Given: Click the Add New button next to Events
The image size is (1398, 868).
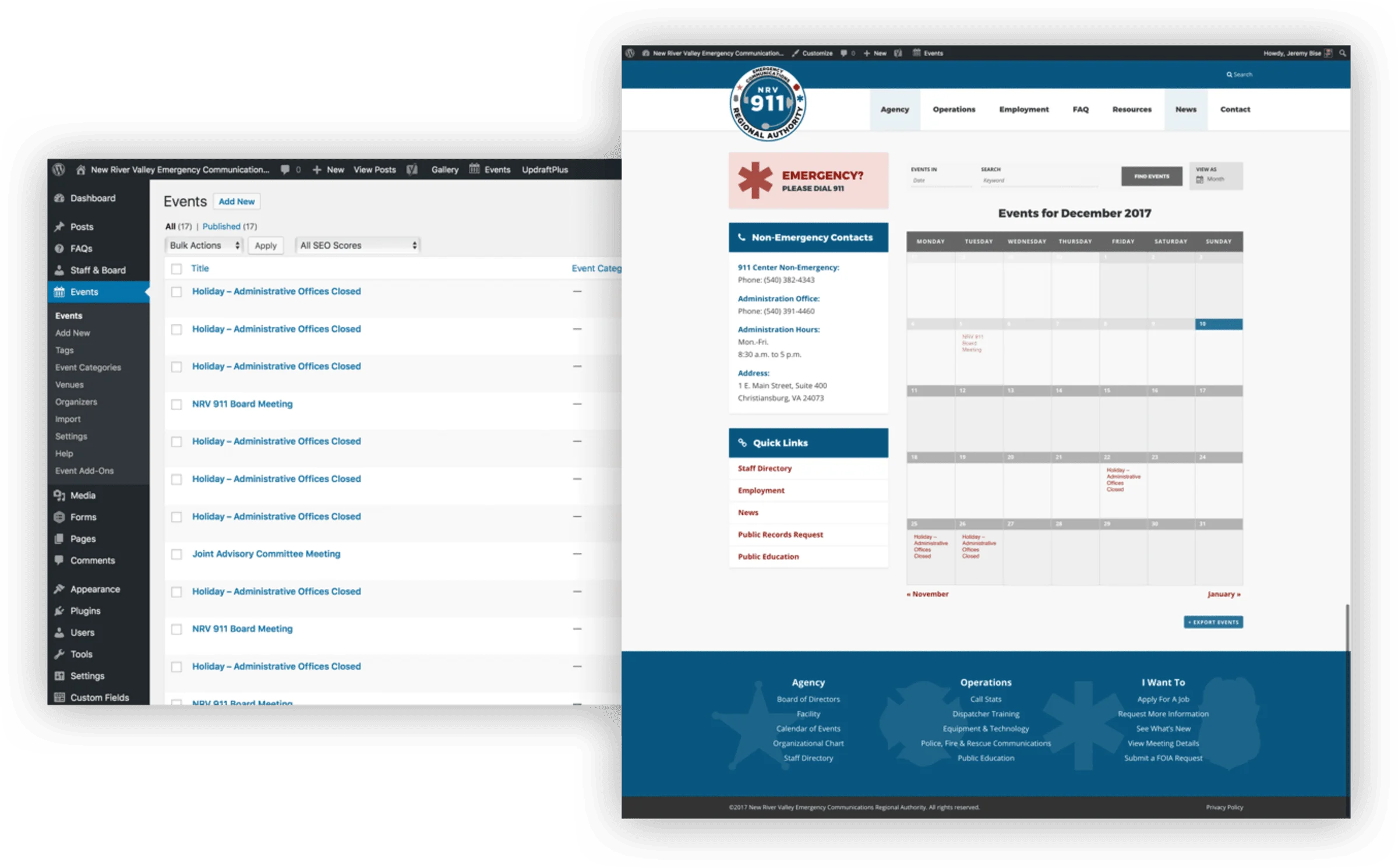Looking at the screenshot, I should click(236, 202).
